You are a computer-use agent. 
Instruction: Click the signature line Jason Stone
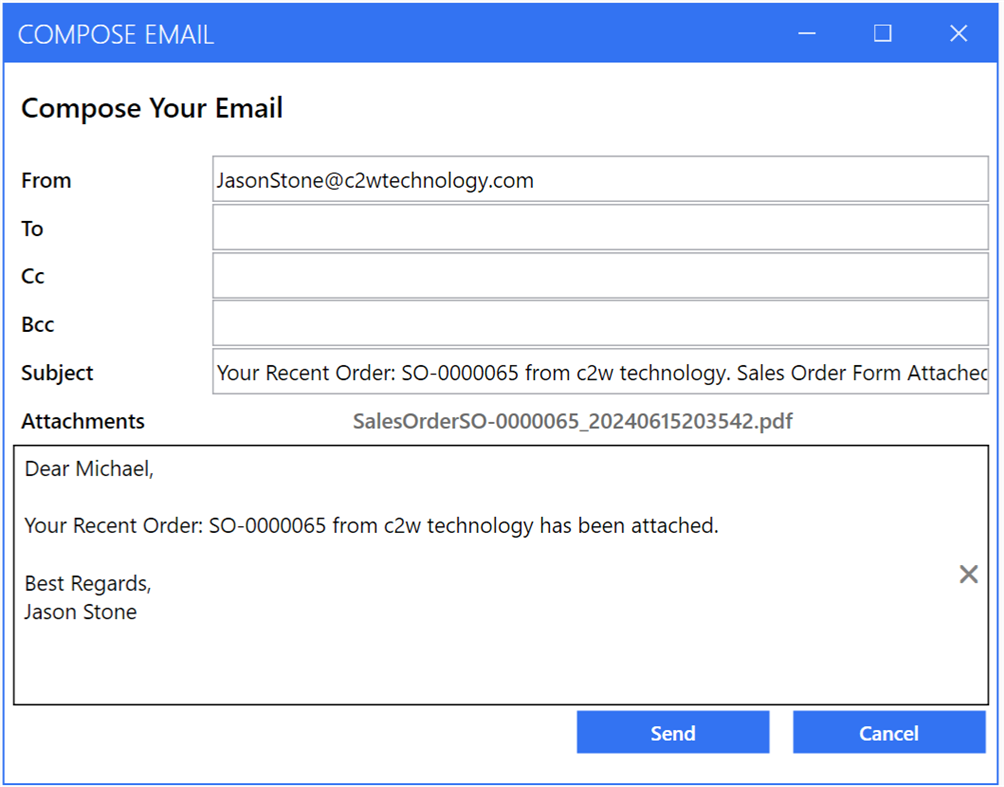click(x=80, y=611)
